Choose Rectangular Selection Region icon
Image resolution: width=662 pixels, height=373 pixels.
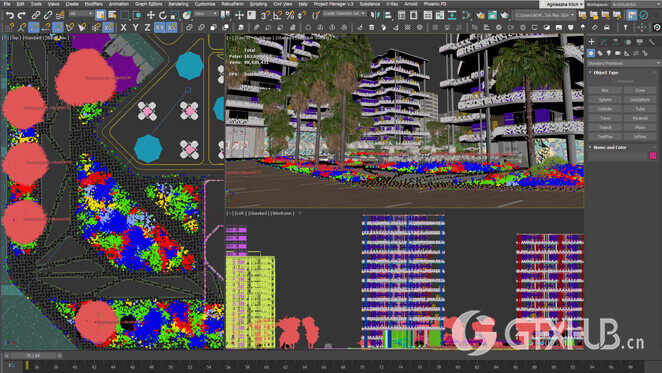[125, 15]
